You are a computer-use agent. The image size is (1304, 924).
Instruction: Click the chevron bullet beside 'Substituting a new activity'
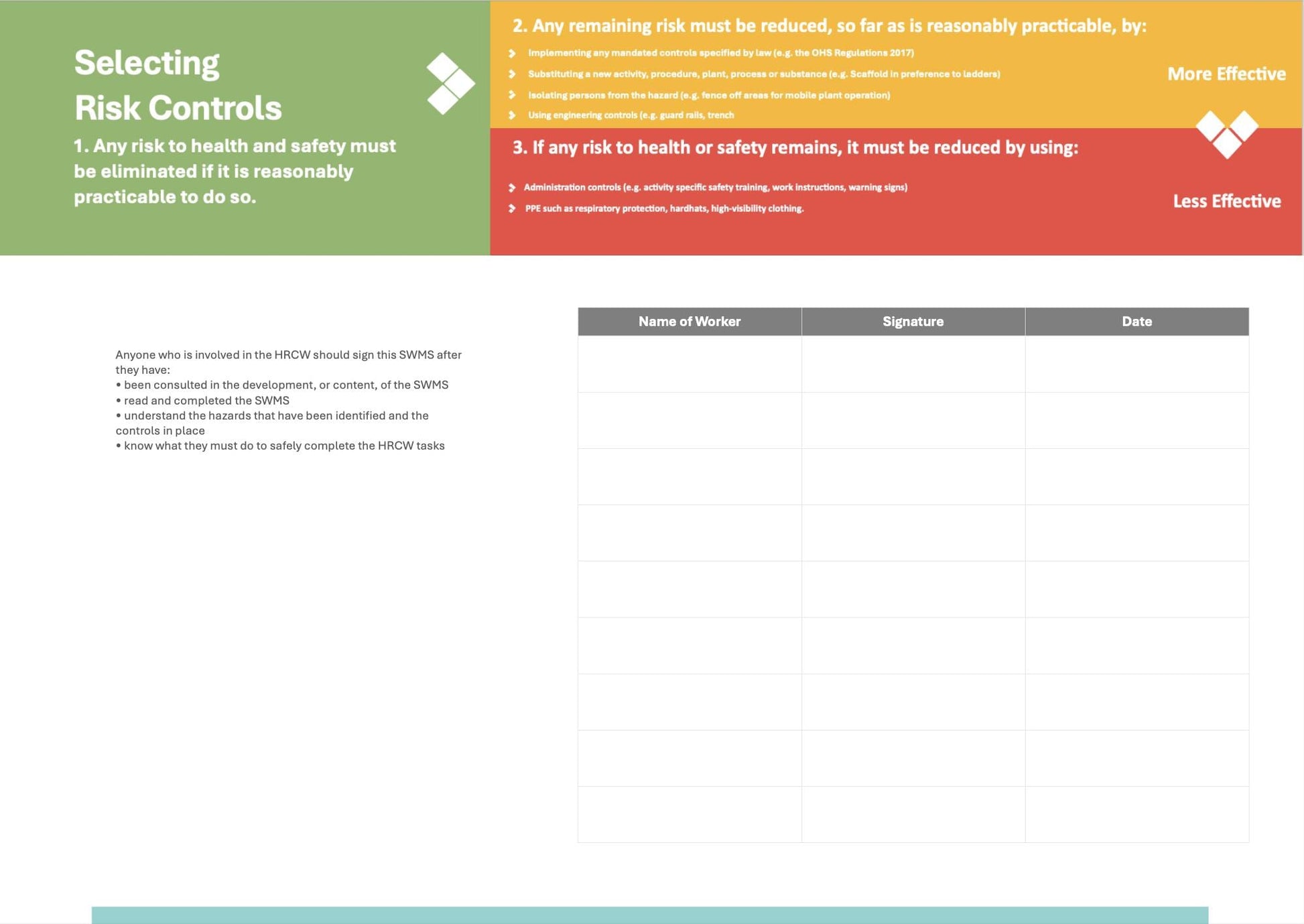tap(512, 74)
